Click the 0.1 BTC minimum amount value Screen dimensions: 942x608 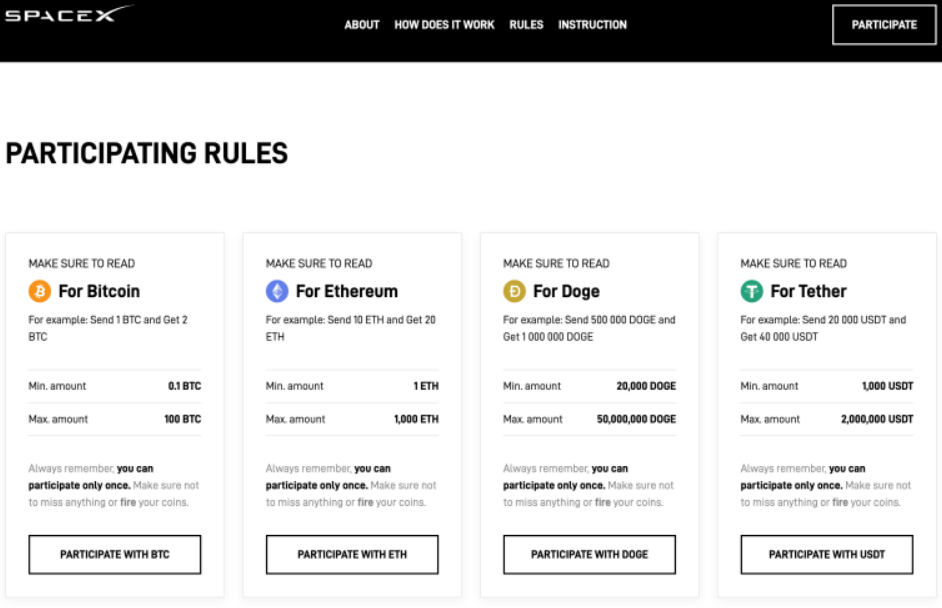(x=184, y=386)
